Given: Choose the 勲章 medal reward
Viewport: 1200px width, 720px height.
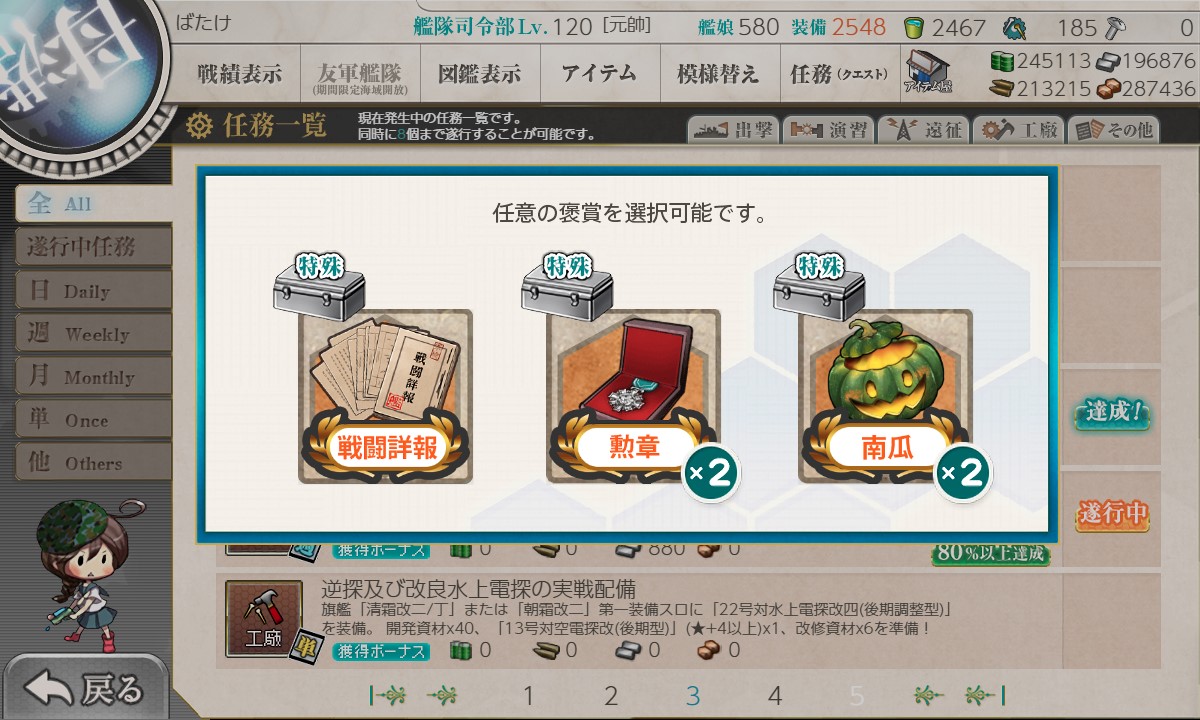Looking at the screenshot, I should tap(634, 396).
